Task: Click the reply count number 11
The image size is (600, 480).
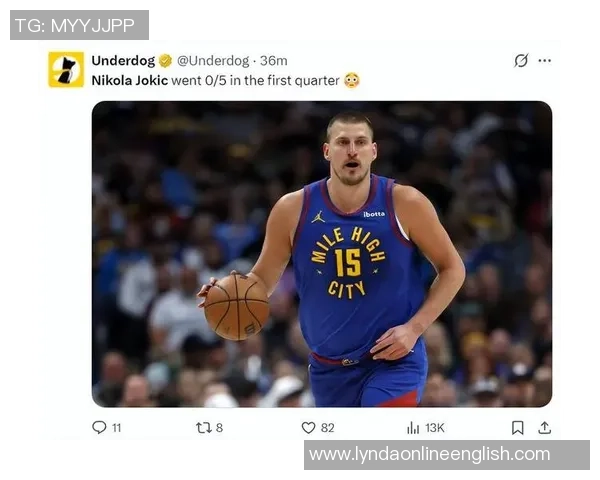Action: (116, 427)
